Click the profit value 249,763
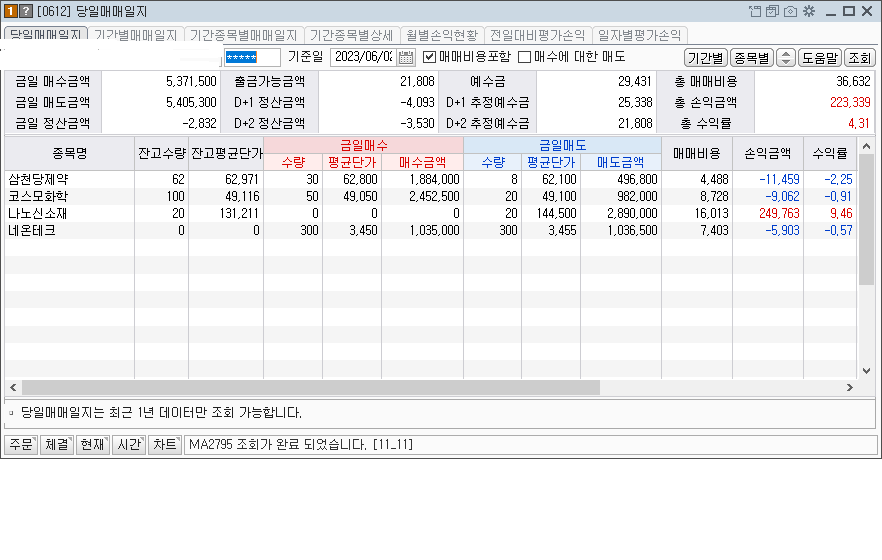The height and width of the screenshot is (560, 882). coord(779,214)
